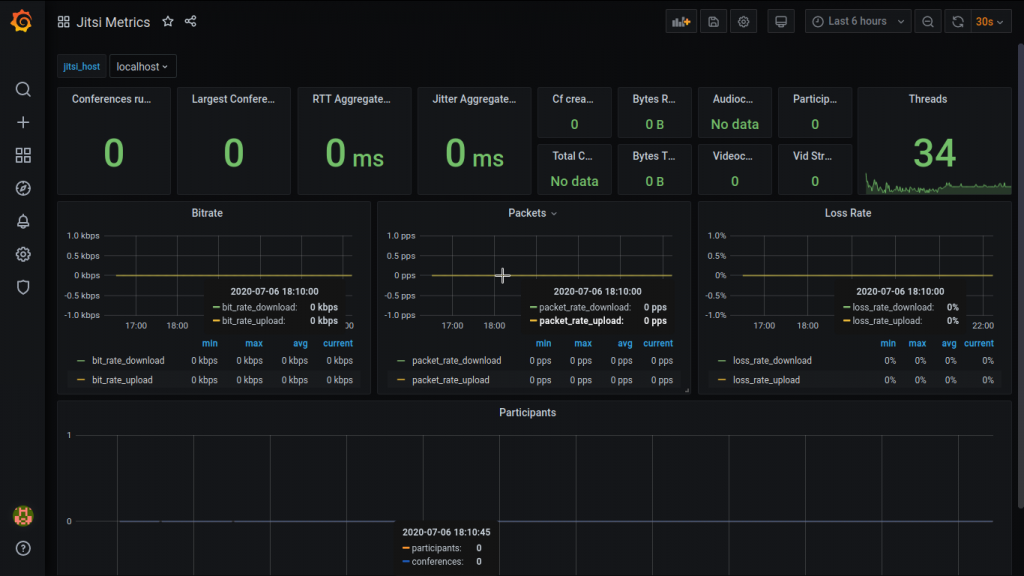Open the Last 6 hours time picker
This screenshot has width=1024, height=576.
(x=858, y=22)
